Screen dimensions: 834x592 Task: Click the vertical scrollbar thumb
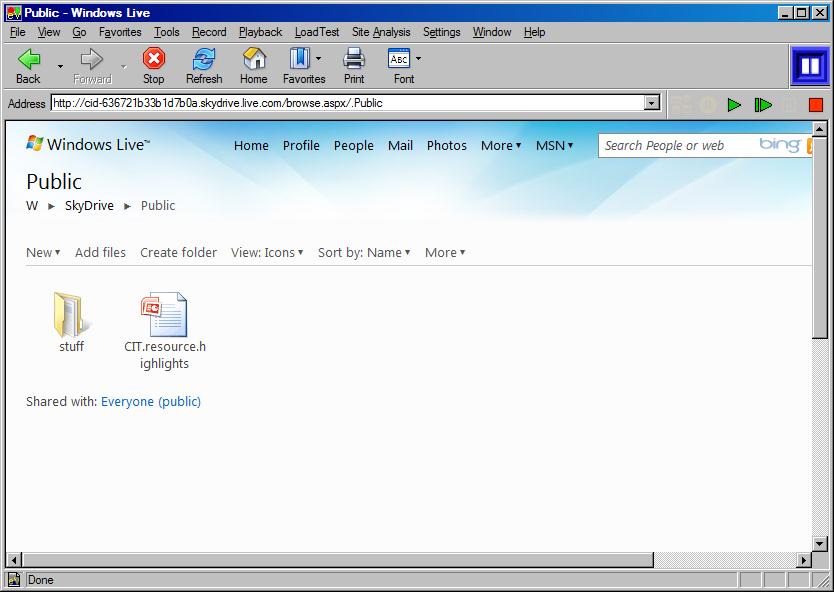click(820, 237)
